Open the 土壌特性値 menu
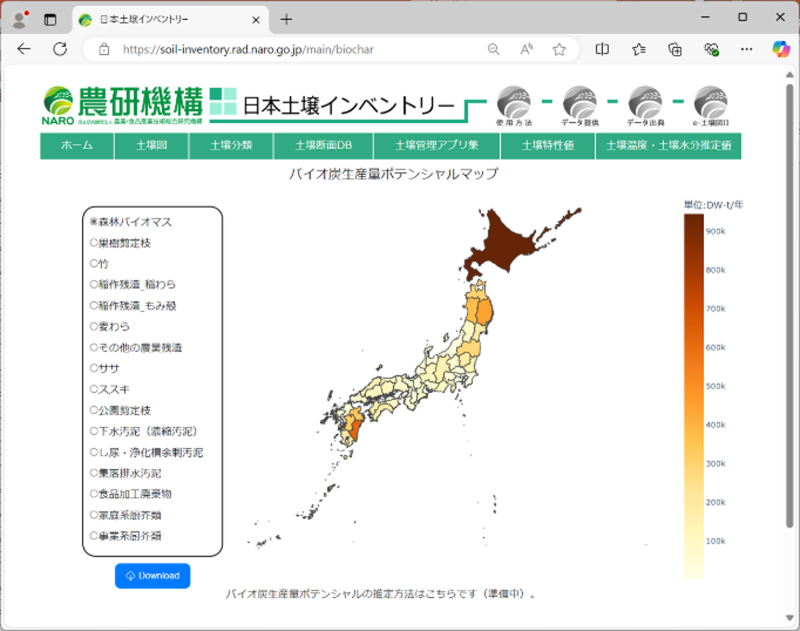 point(547,146)
